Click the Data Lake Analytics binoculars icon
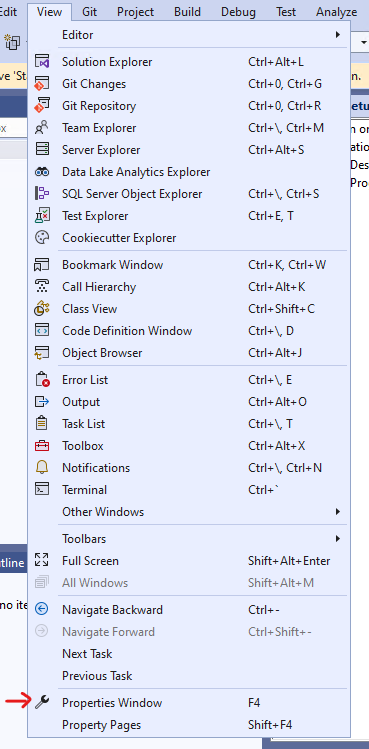The height and width of the screenshot is (749, 369). [x=42, y=172]
